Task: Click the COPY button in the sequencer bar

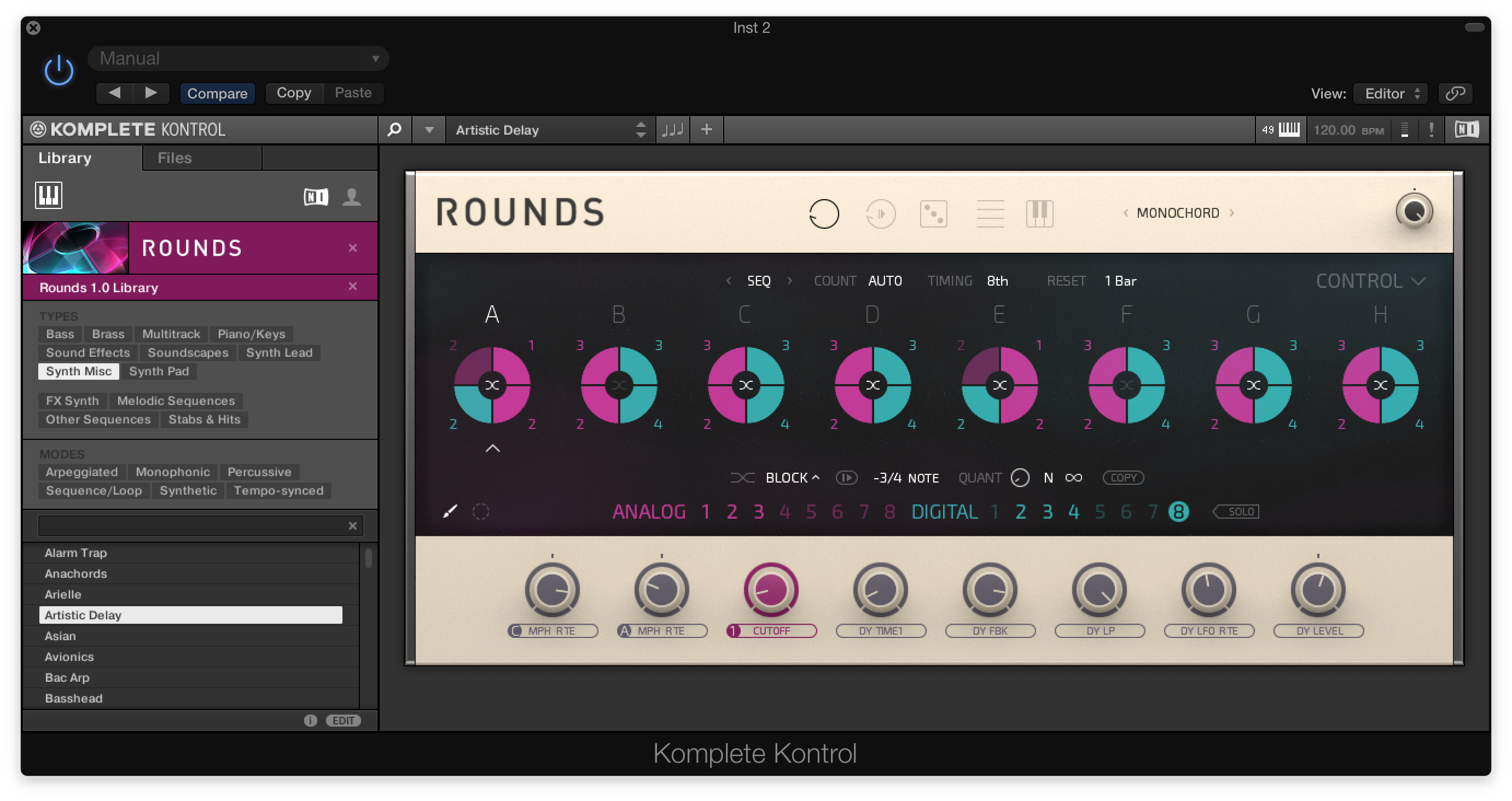Action: click(1123, 478)
